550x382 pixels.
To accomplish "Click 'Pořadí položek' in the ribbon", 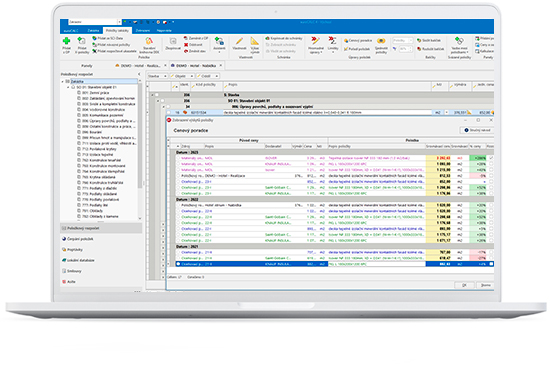I will pos(357,49).
